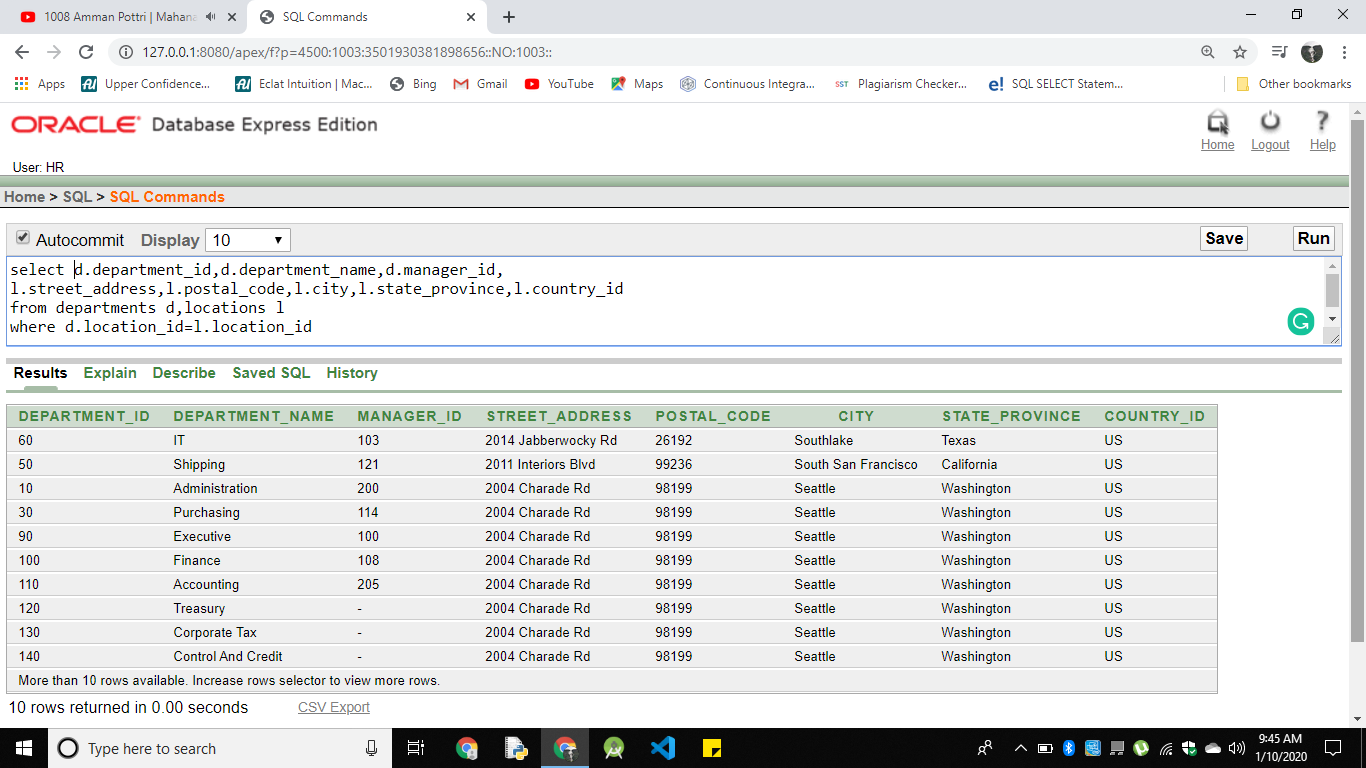Screen dimensions: 1366x768
Task: Open the Display rows dropdown
Action: pyautogui.click(x=248, y=240)
